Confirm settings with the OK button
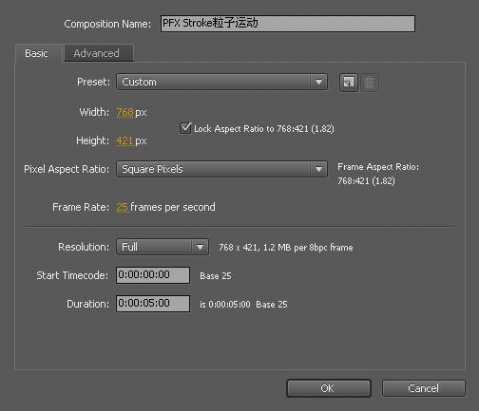The width and height of the screenshot is (479, 411). 329,388
